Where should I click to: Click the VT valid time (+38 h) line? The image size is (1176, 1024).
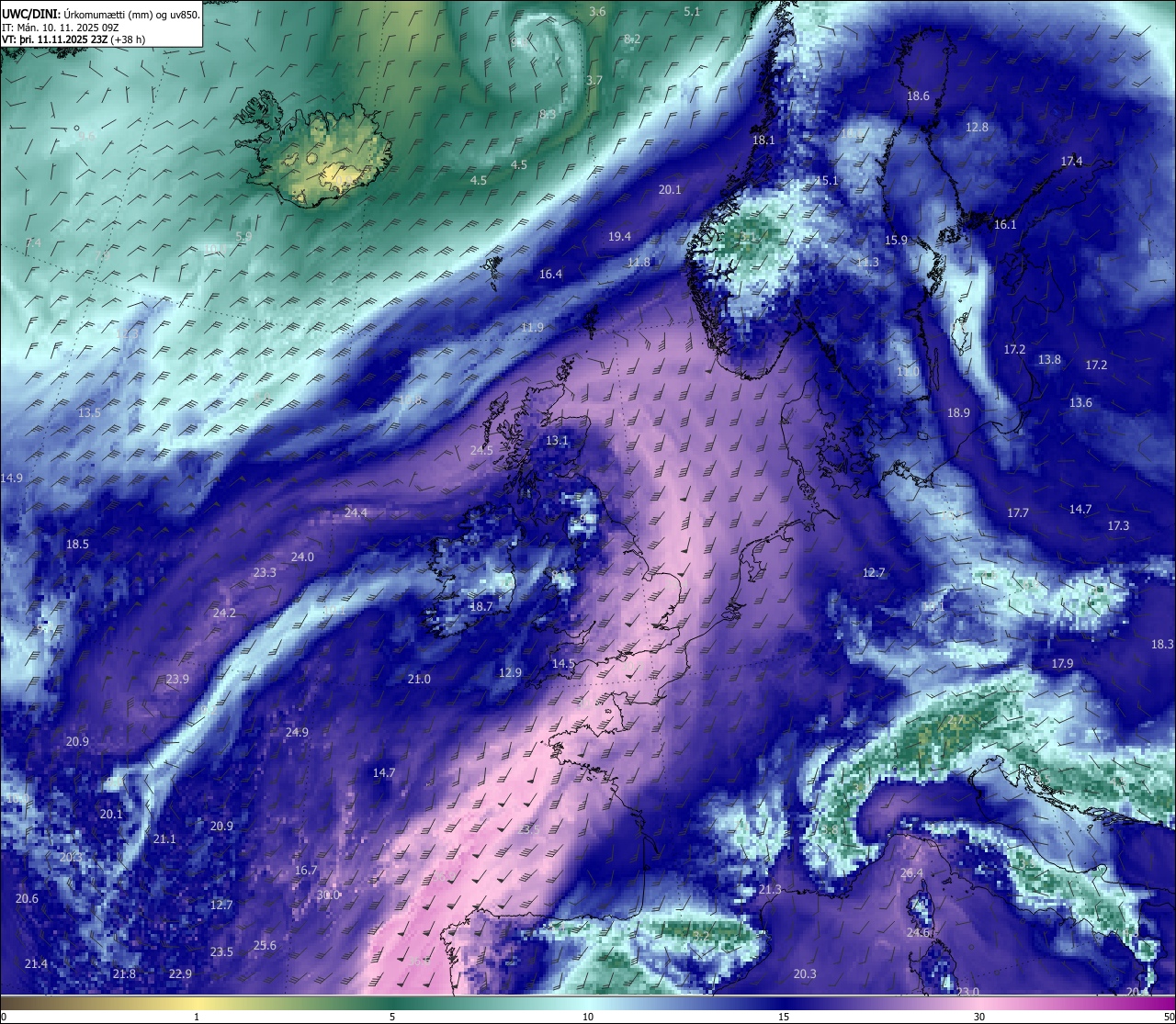(x=73, y=39)
